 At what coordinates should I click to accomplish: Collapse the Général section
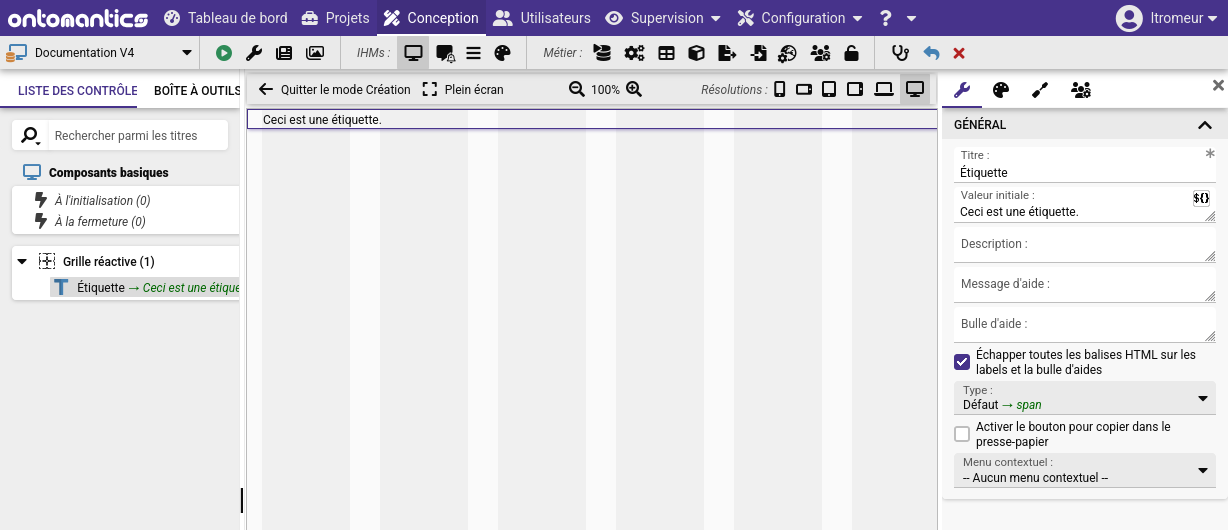pyautogui.click(x=1204, y=125)
